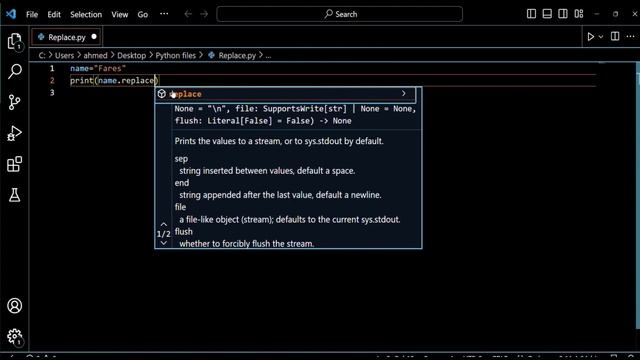640x360 pixels.
Task: Open the File menu
Action: [x=32, y=14]
